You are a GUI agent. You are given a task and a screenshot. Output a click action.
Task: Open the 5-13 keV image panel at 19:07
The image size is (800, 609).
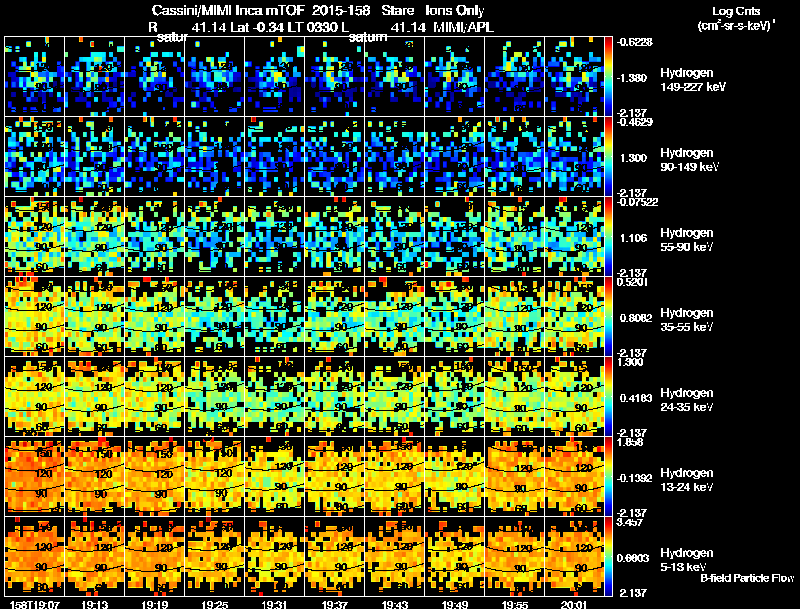pos(35,556)
